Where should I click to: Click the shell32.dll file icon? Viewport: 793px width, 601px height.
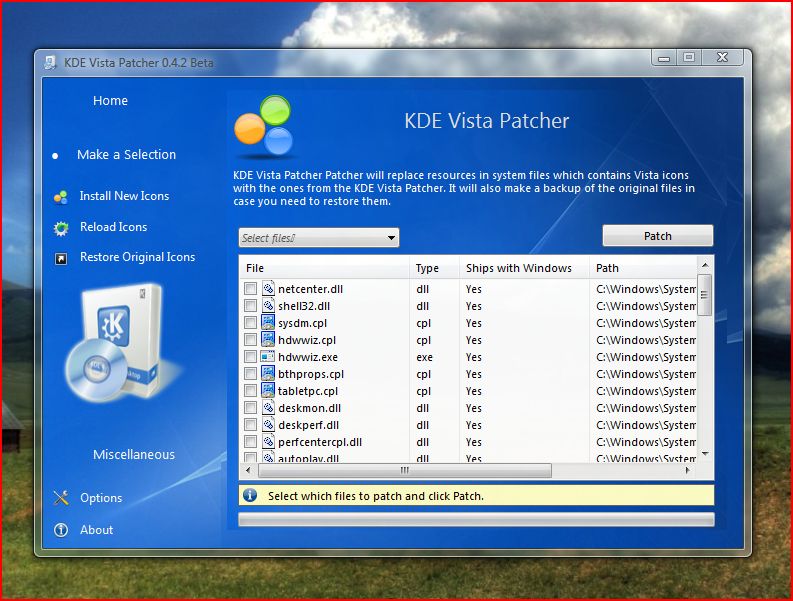(x=268, y=306)
